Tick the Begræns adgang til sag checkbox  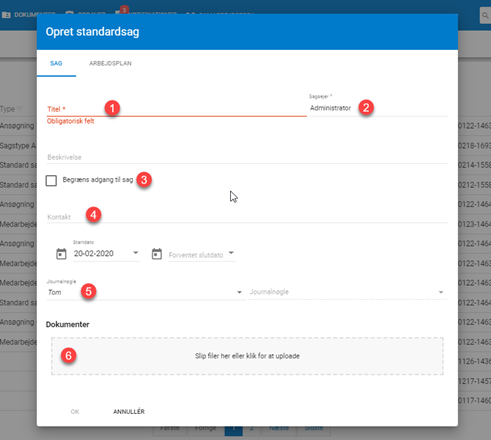coord(51,181)
